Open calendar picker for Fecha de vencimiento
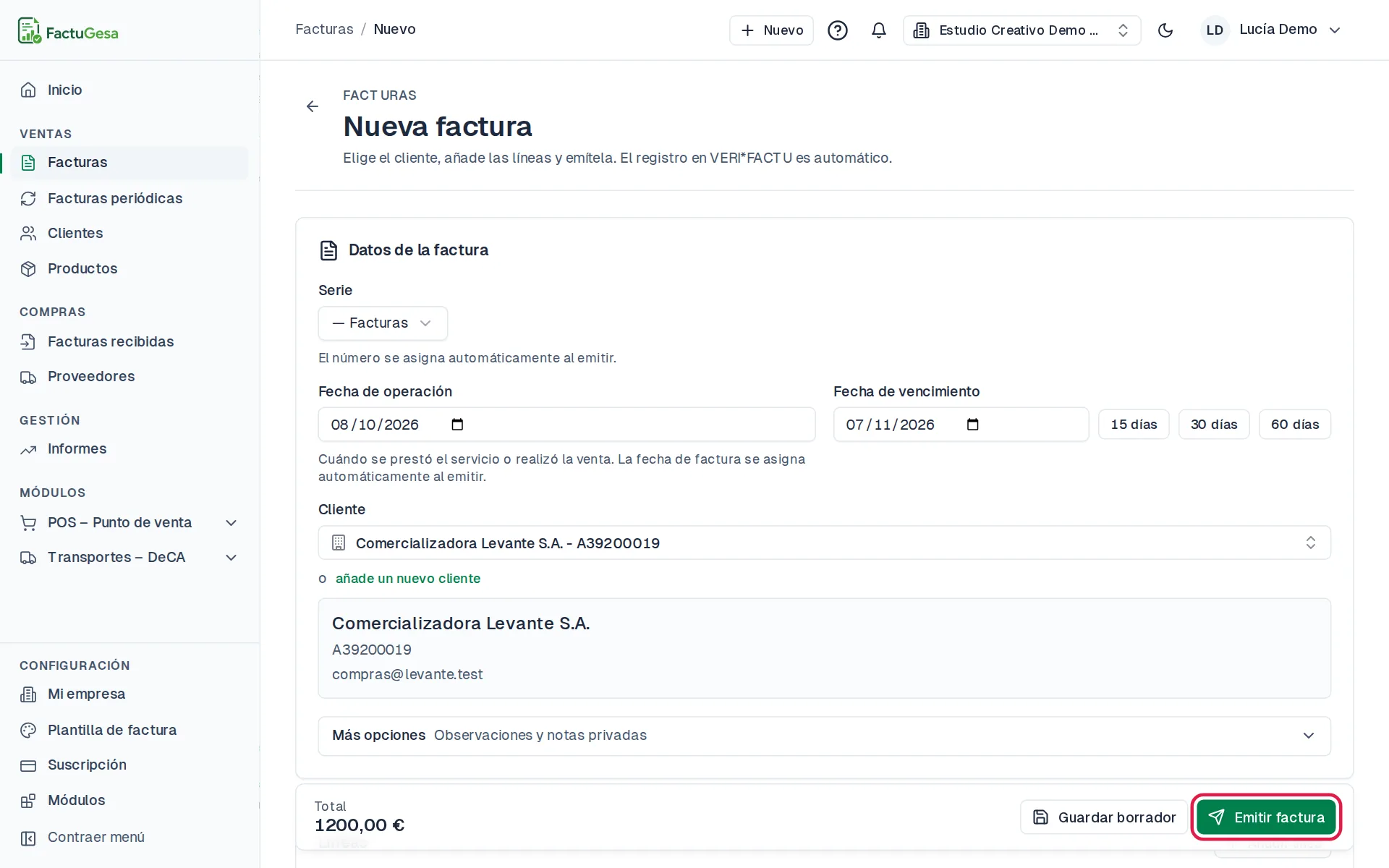 click(x=973, y=425)
